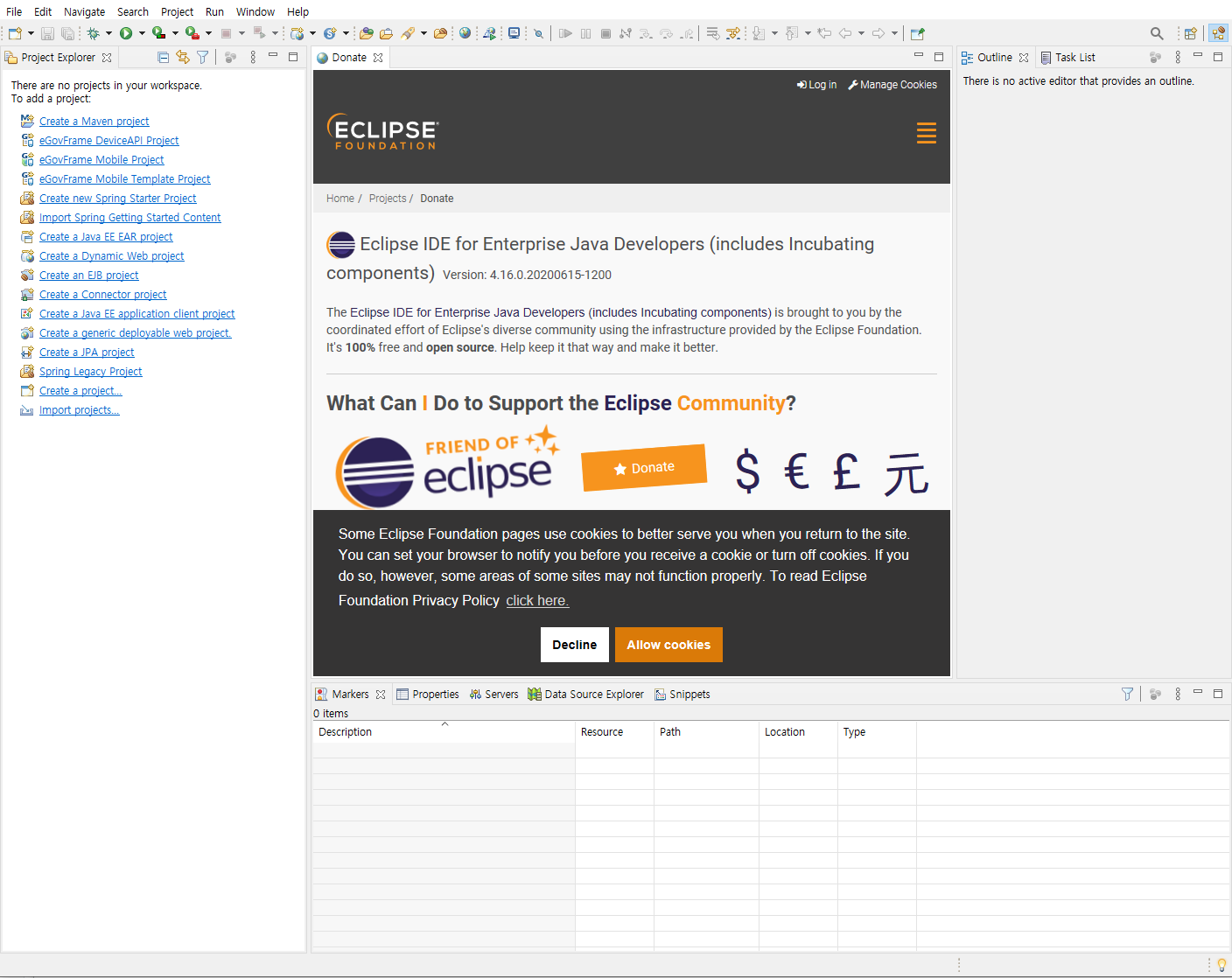Open the Run configurations dropdown arrow
1232x978 pixels.
142,33
